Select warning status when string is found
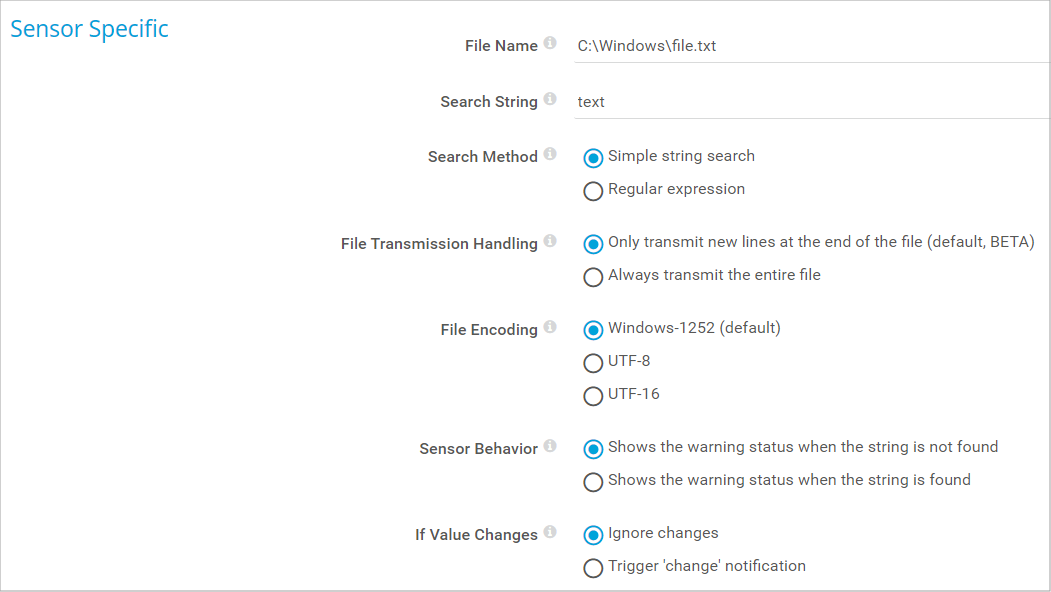The image size is (1051, 592). coord(593,481)
